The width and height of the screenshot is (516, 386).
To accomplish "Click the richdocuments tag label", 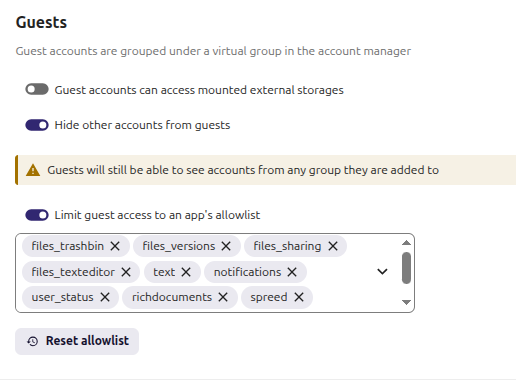I will coord(172,297).
